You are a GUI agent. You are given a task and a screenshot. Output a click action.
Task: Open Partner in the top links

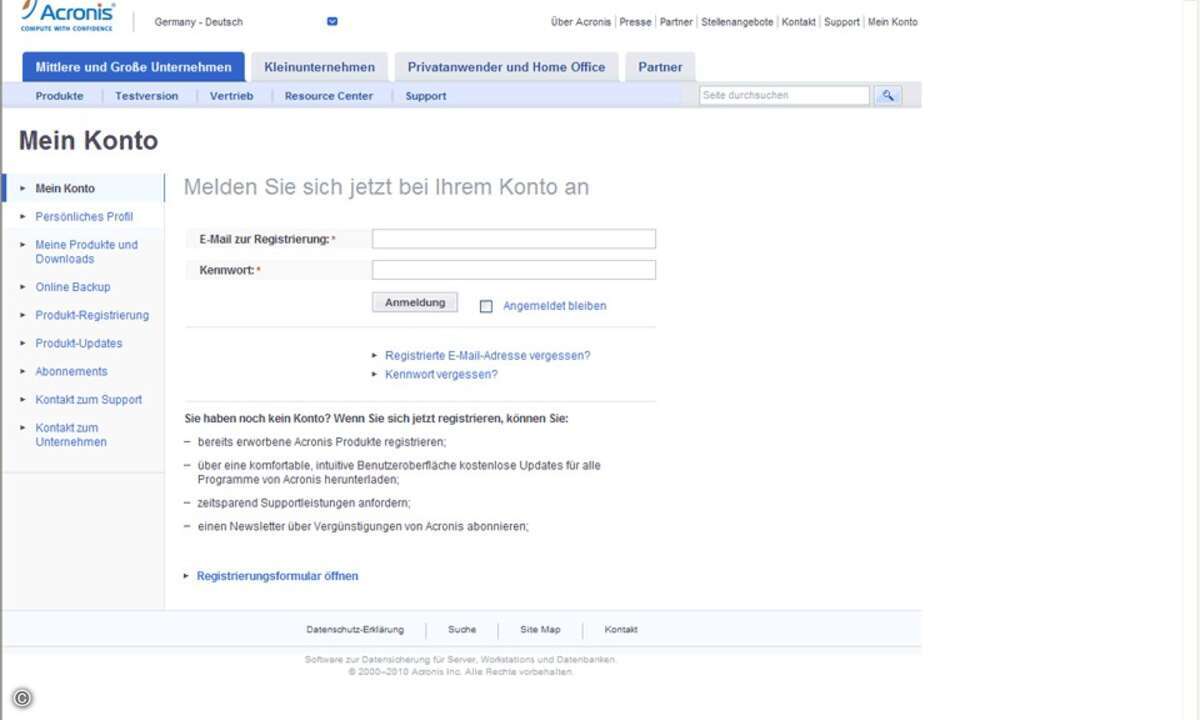(676, 22)
